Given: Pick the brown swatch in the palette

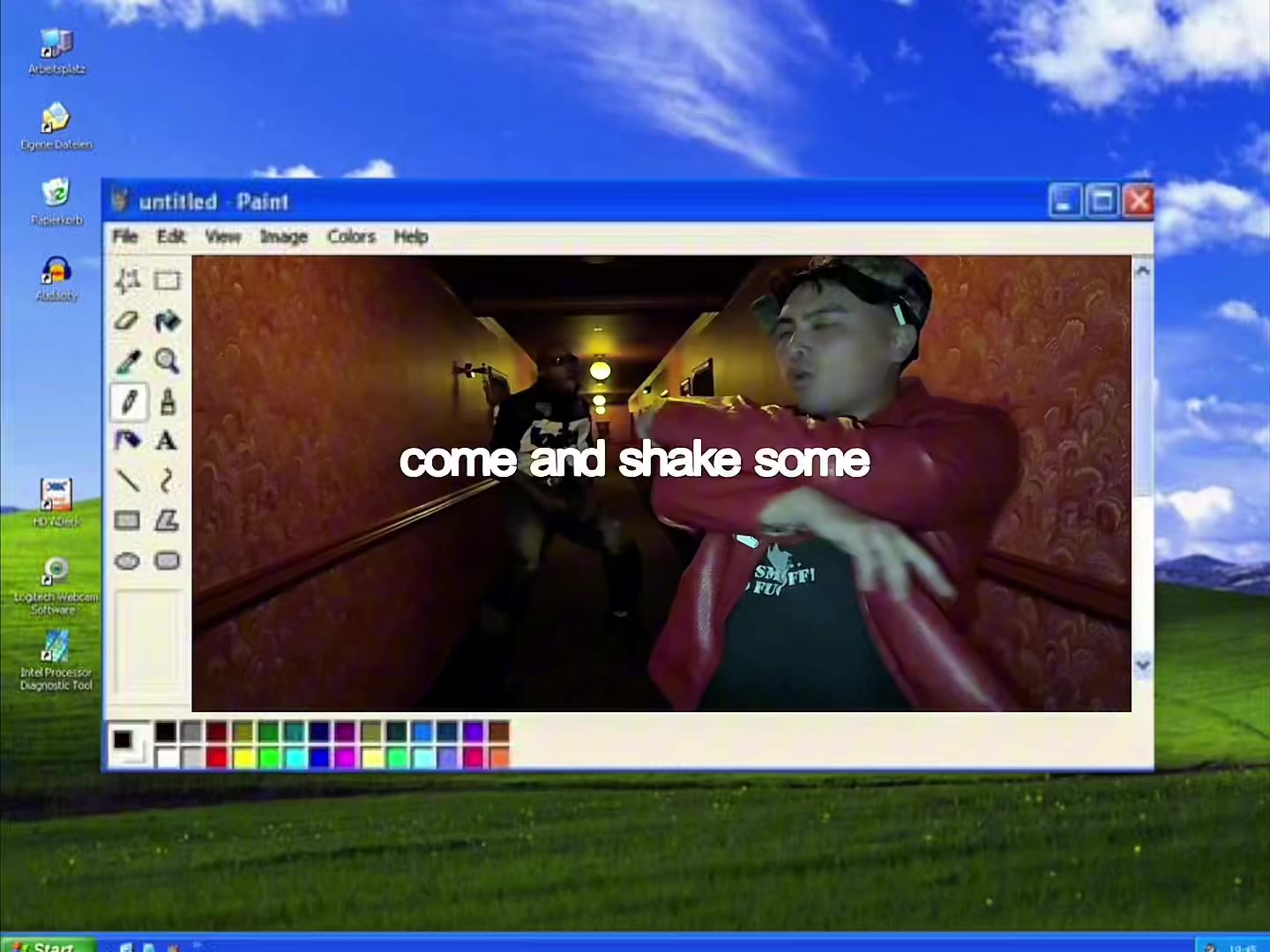Looking at the screenshot, I should 499,732.
